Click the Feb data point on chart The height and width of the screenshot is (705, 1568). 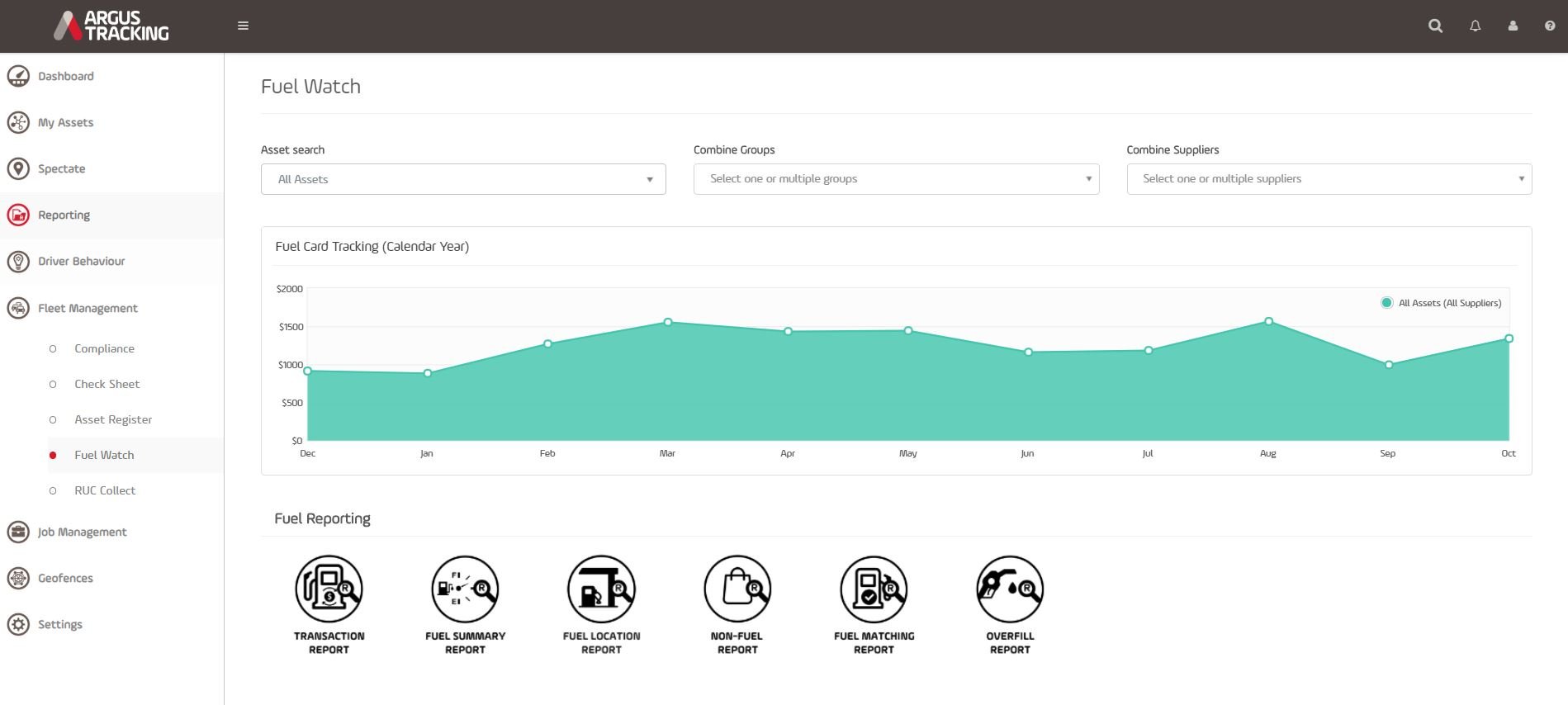(547, 343)
